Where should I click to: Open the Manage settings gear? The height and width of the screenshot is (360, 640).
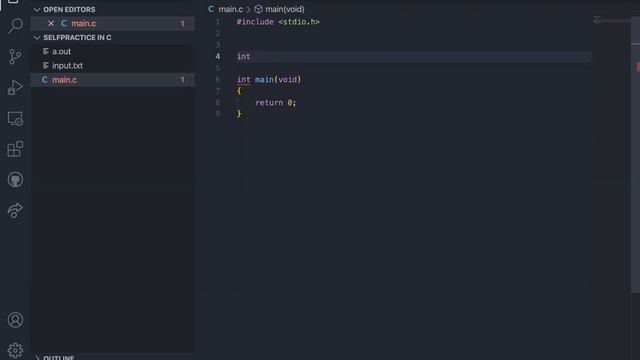click(x=15, y=350)
